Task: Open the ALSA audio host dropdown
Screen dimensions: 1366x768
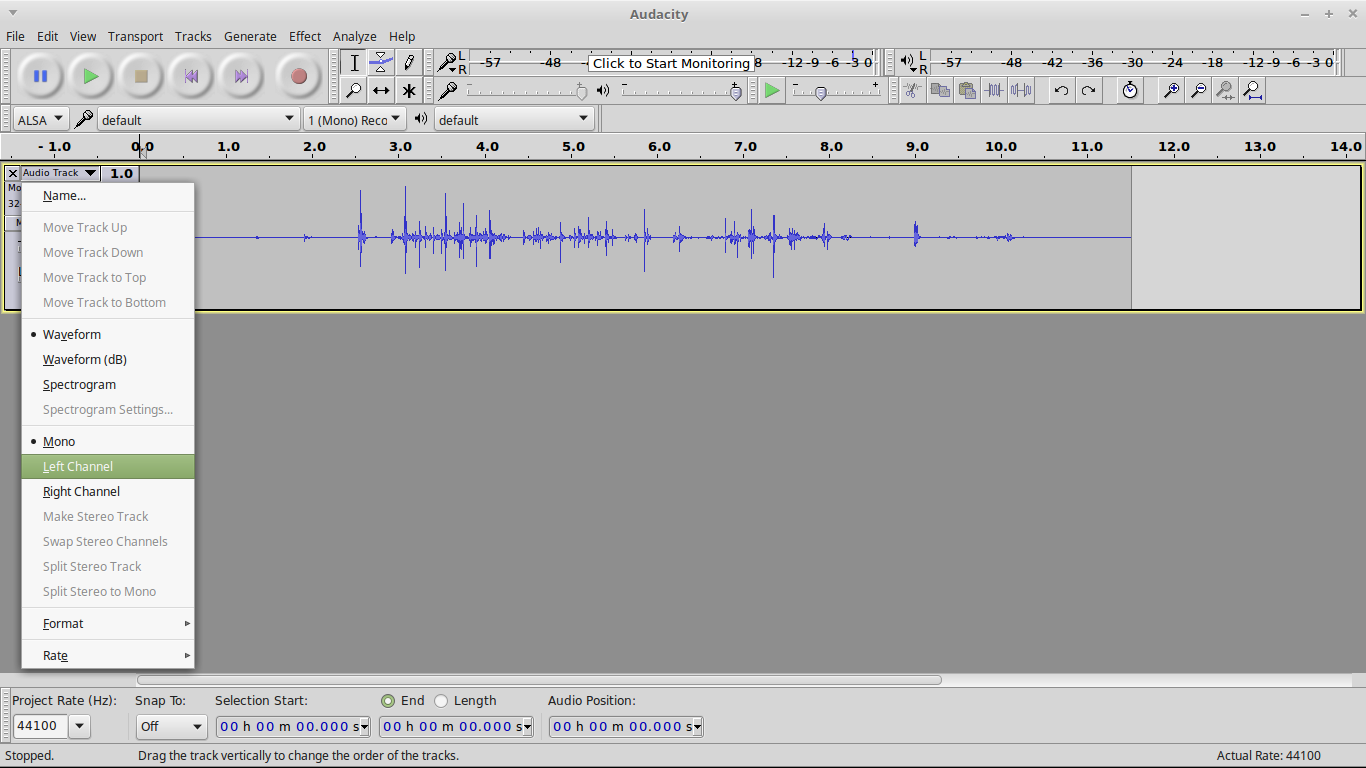Action: [x=40, y=118]
